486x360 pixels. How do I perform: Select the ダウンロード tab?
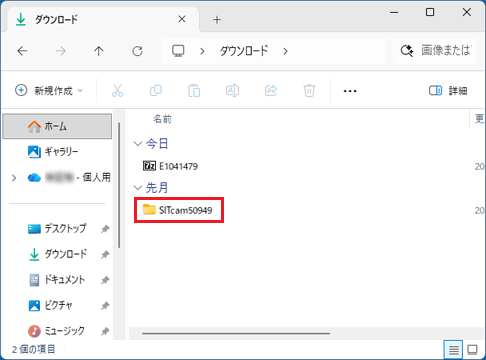click(102, 19)
